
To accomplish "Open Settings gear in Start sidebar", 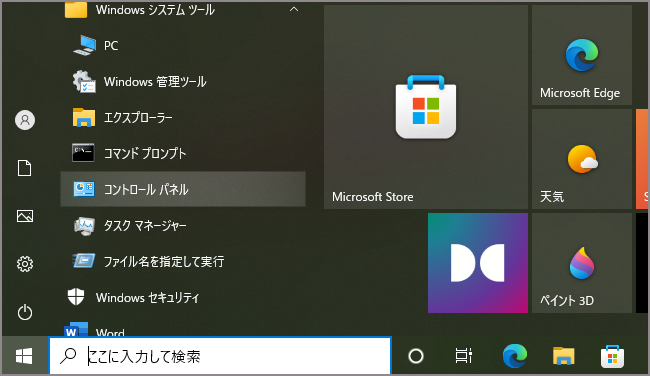I will 25,264.
